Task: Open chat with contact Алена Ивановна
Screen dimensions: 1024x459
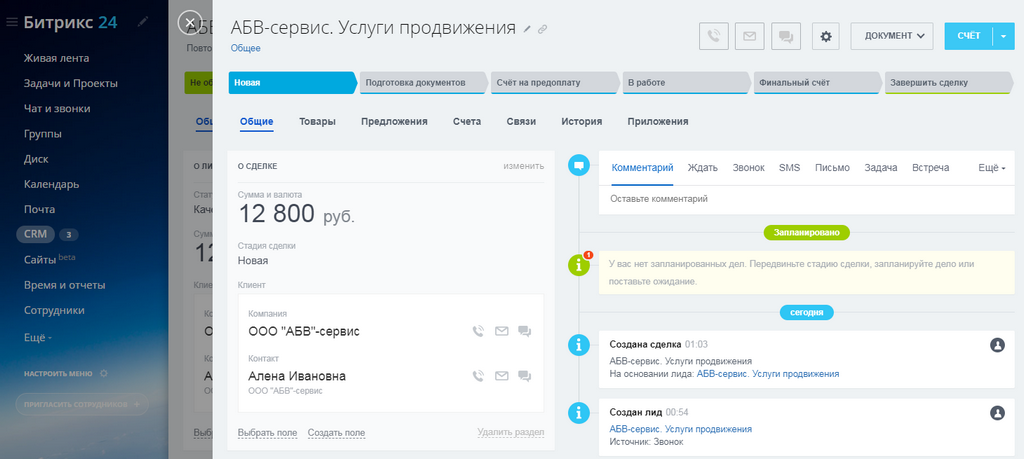Action: point(524,375)
